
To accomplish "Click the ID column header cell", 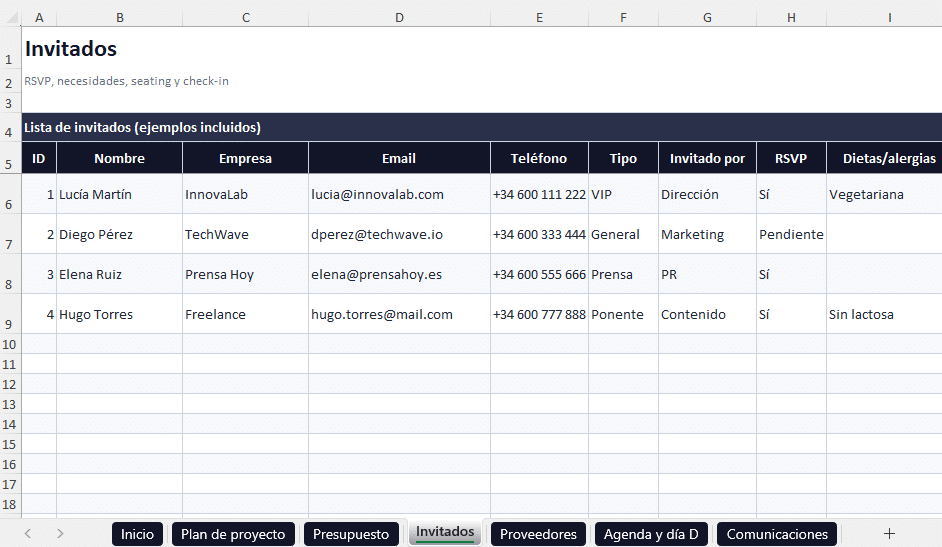I will tap(39, 159).
